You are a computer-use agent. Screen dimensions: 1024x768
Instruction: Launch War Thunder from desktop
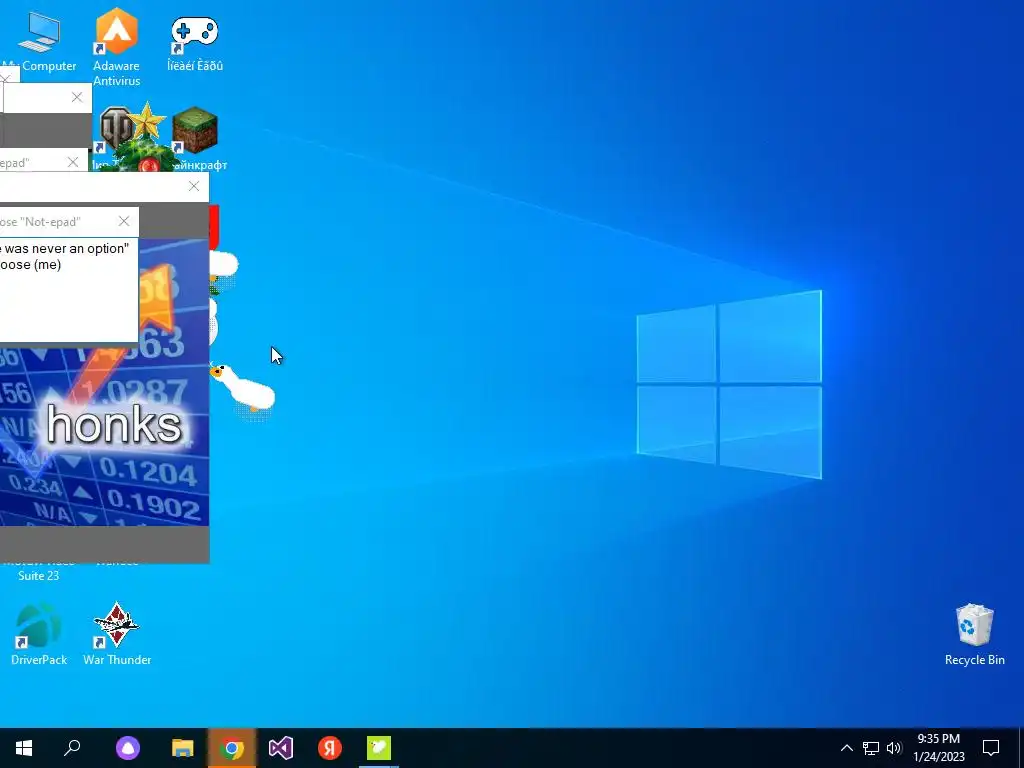coord(117,633)
